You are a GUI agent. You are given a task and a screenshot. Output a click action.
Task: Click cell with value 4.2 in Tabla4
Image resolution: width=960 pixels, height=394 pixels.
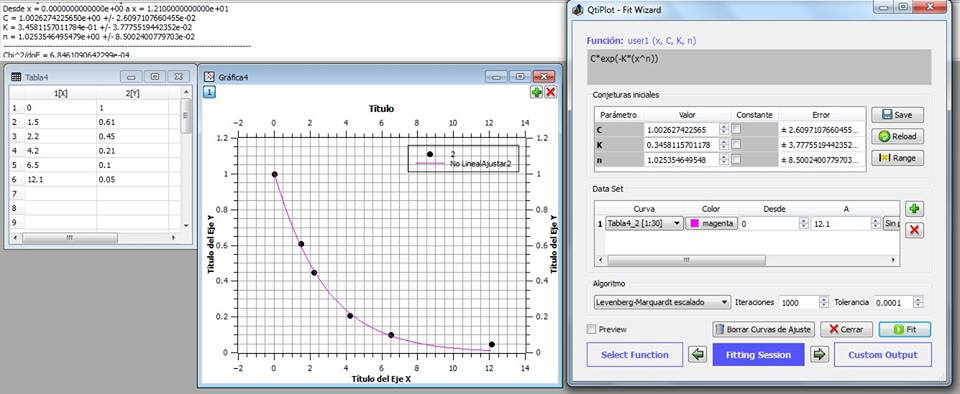tap(60, 151)
